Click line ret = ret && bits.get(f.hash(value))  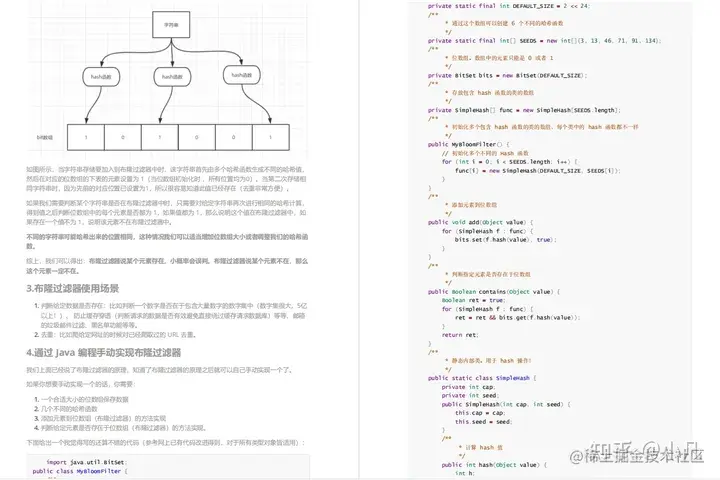[x=518, y=318]
